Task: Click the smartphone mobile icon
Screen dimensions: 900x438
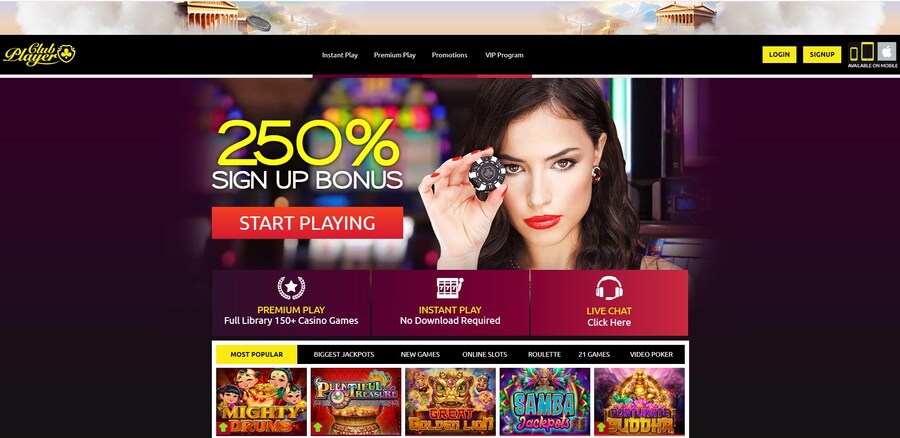Action: click(854, 53)
